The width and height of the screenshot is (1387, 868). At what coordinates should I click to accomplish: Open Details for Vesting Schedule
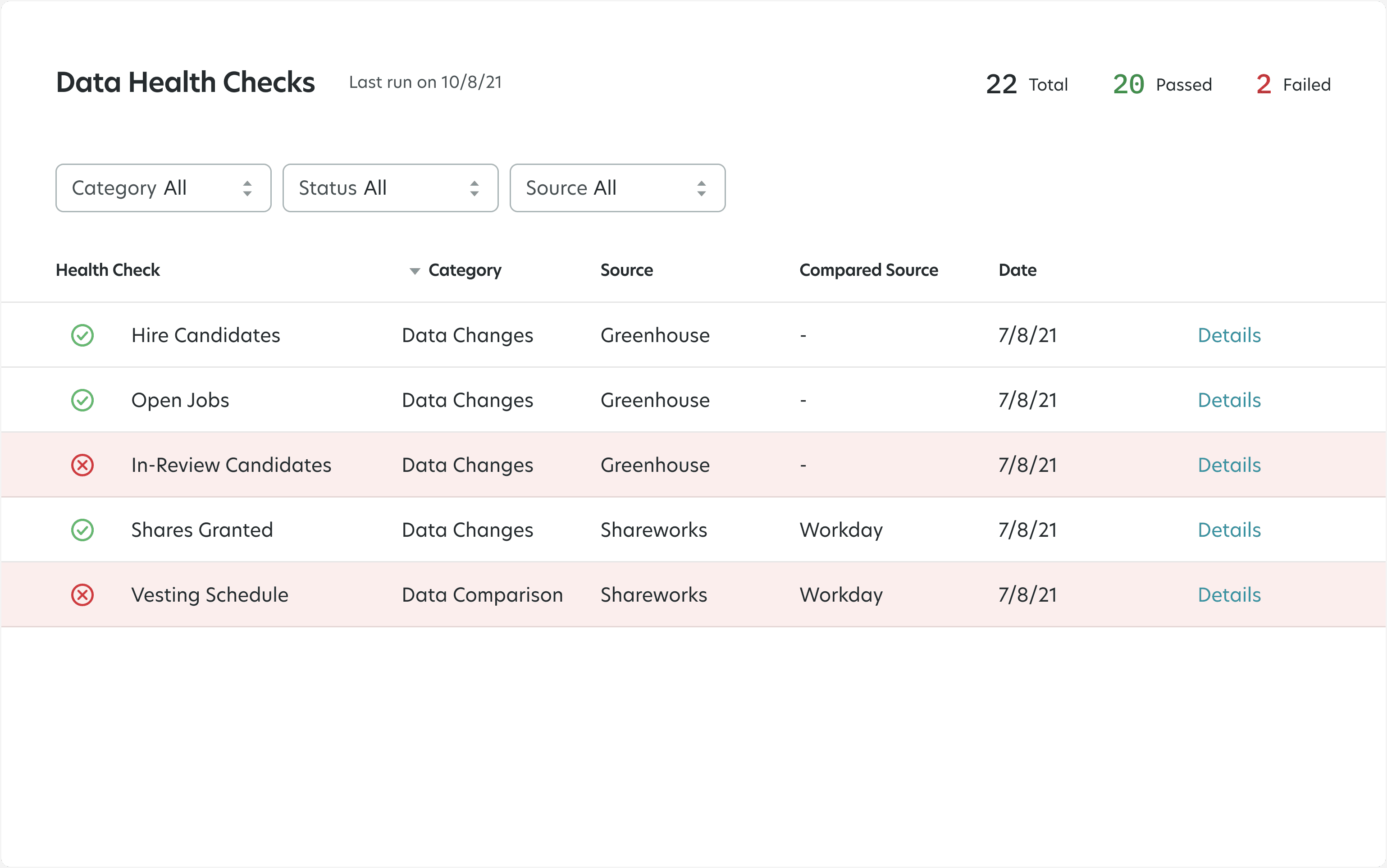[x=1229, y=595]
